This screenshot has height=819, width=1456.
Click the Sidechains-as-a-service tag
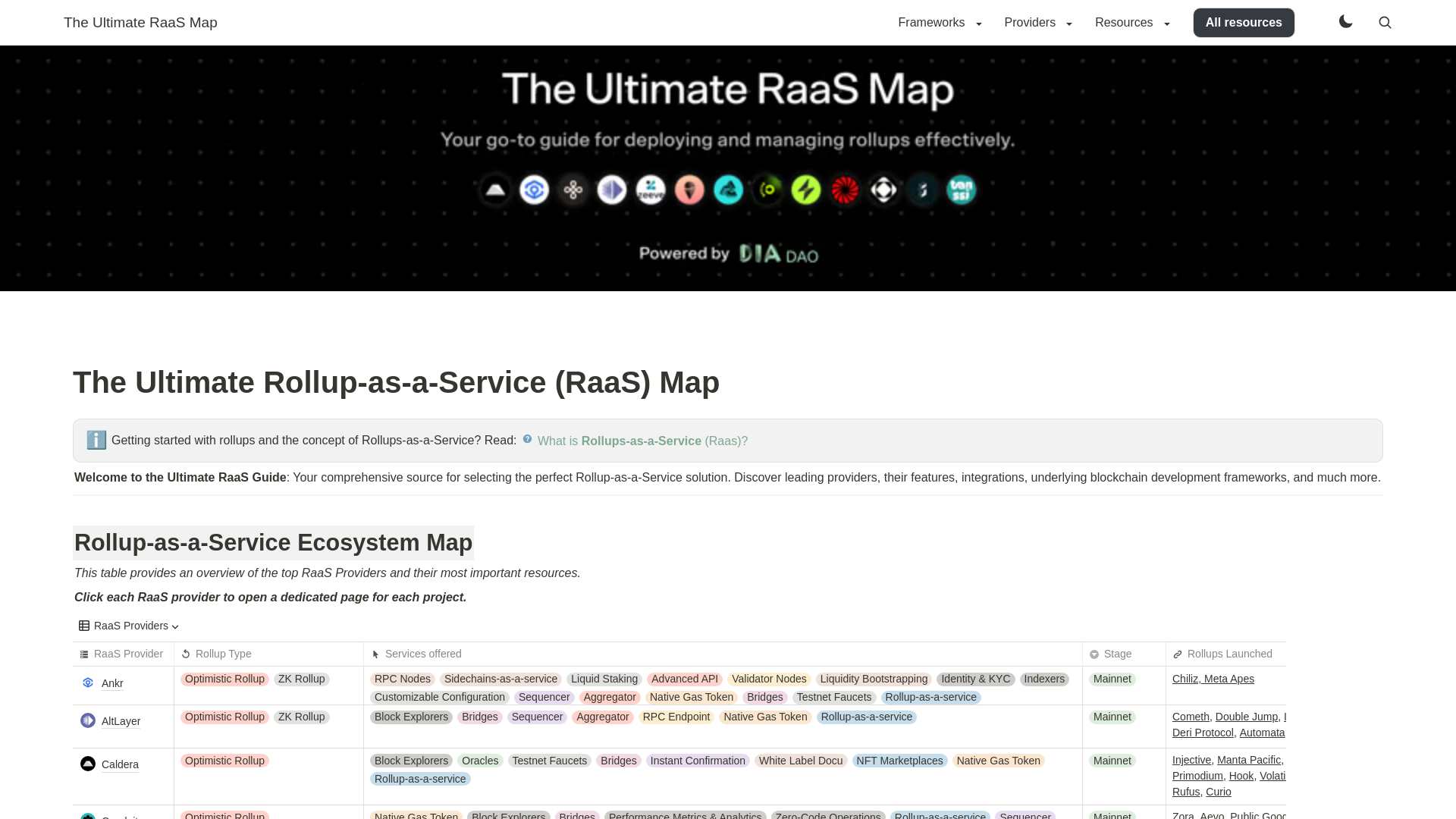pos(500,679)
